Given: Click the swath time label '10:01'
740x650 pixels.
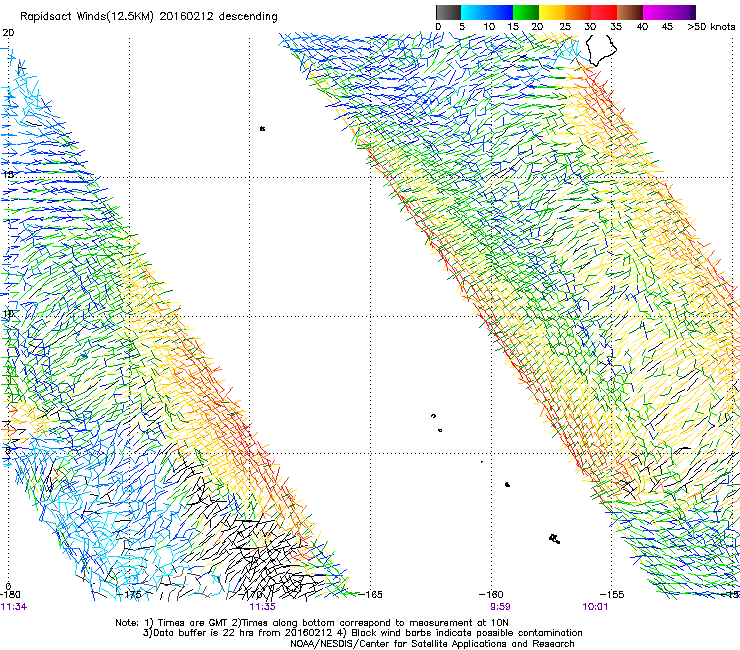Looking at the screenshot, I should 595,607.
